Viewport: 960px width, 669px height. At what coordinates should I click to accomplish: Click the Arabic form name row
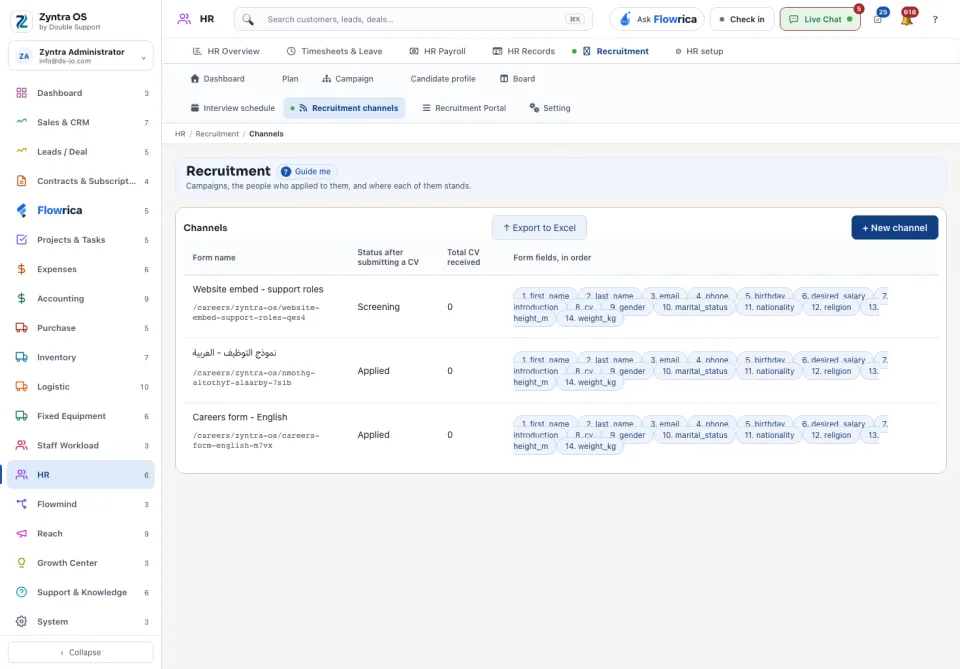click(234, 353)
